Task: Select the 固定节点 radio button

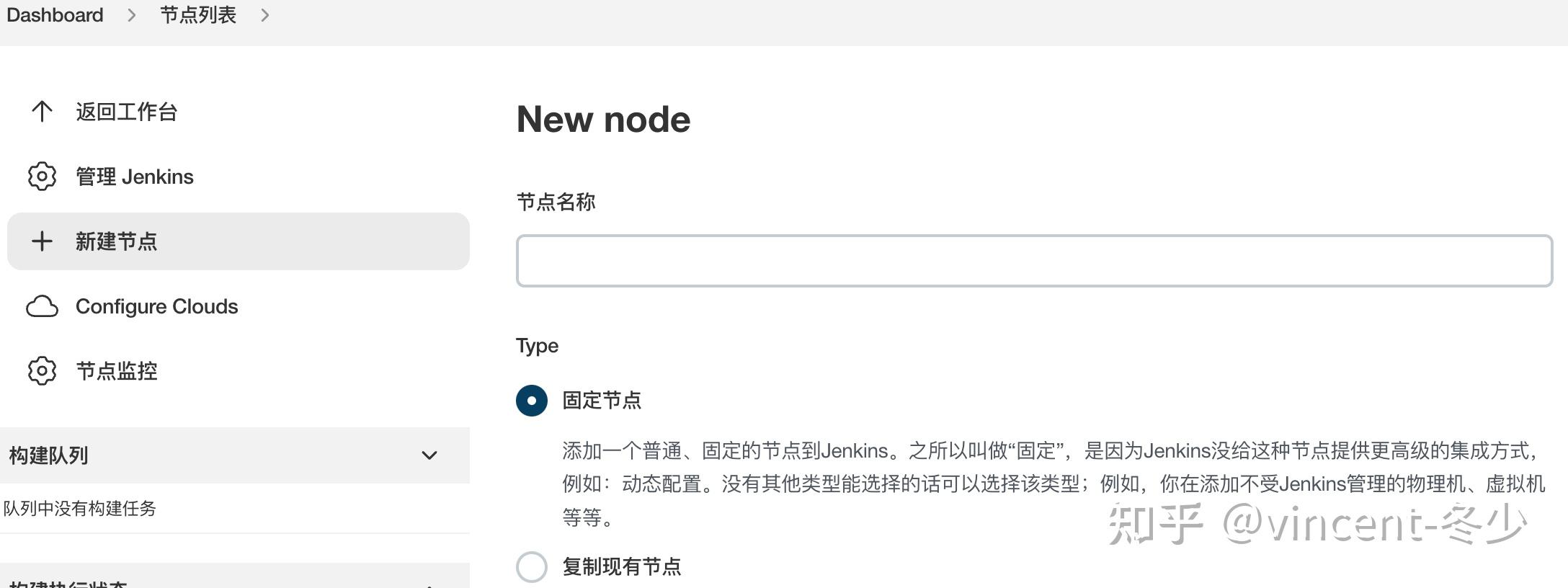Action: click(x=531, y=401)
